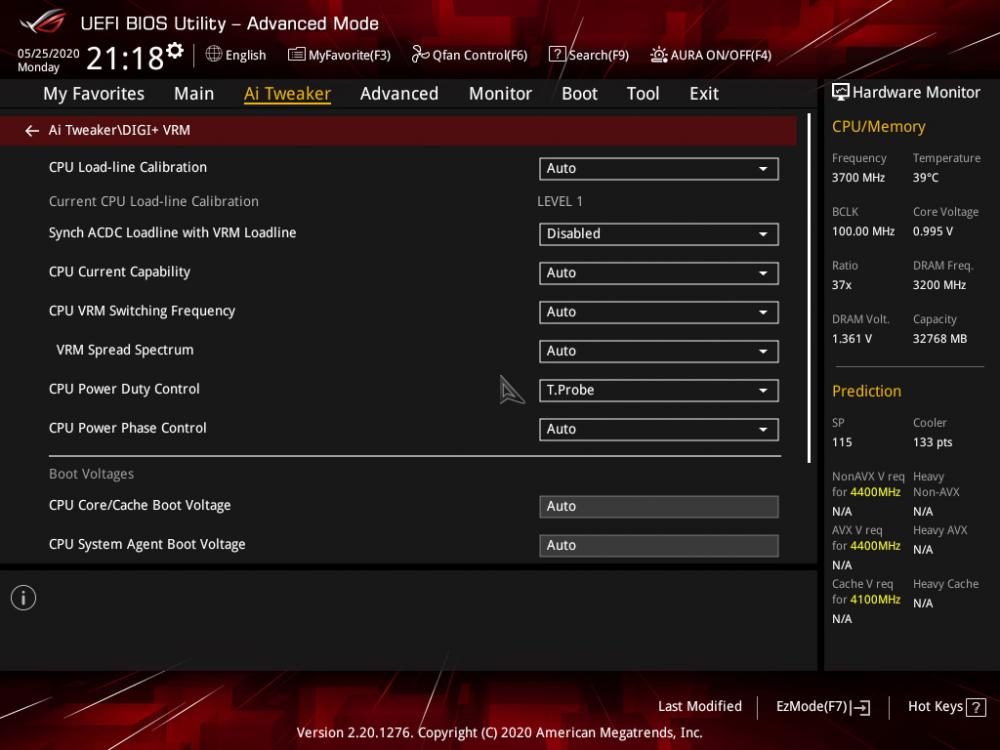Click the 4100MHz cache frequency text
Screen dimensions: 1000x750
(875, 599)
